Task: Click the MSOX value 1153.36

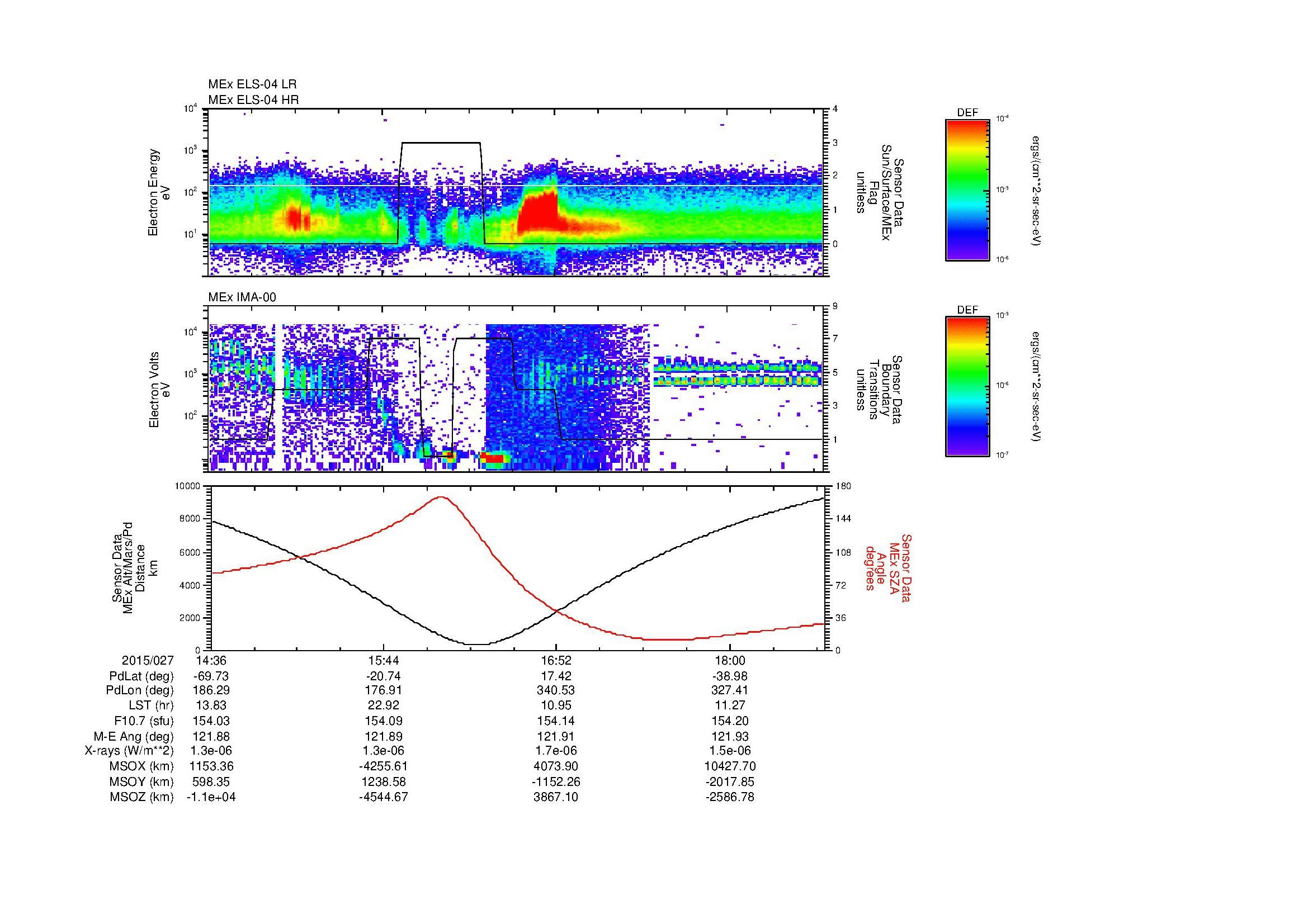Action: 211,766
